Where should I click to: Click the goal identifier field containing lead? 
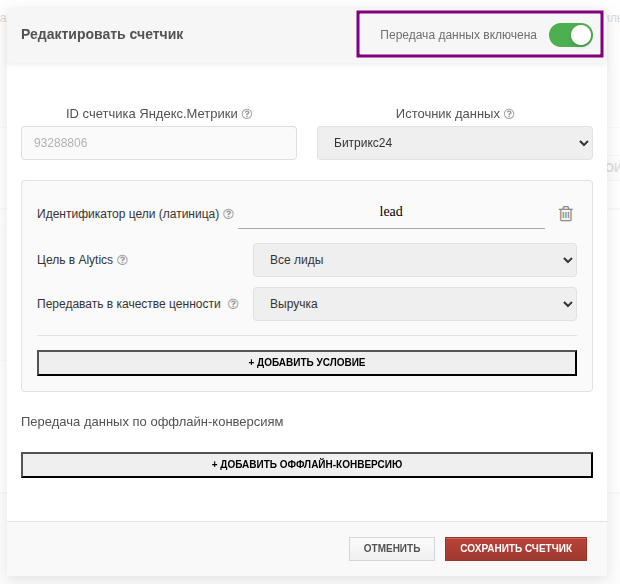(391, 212)
